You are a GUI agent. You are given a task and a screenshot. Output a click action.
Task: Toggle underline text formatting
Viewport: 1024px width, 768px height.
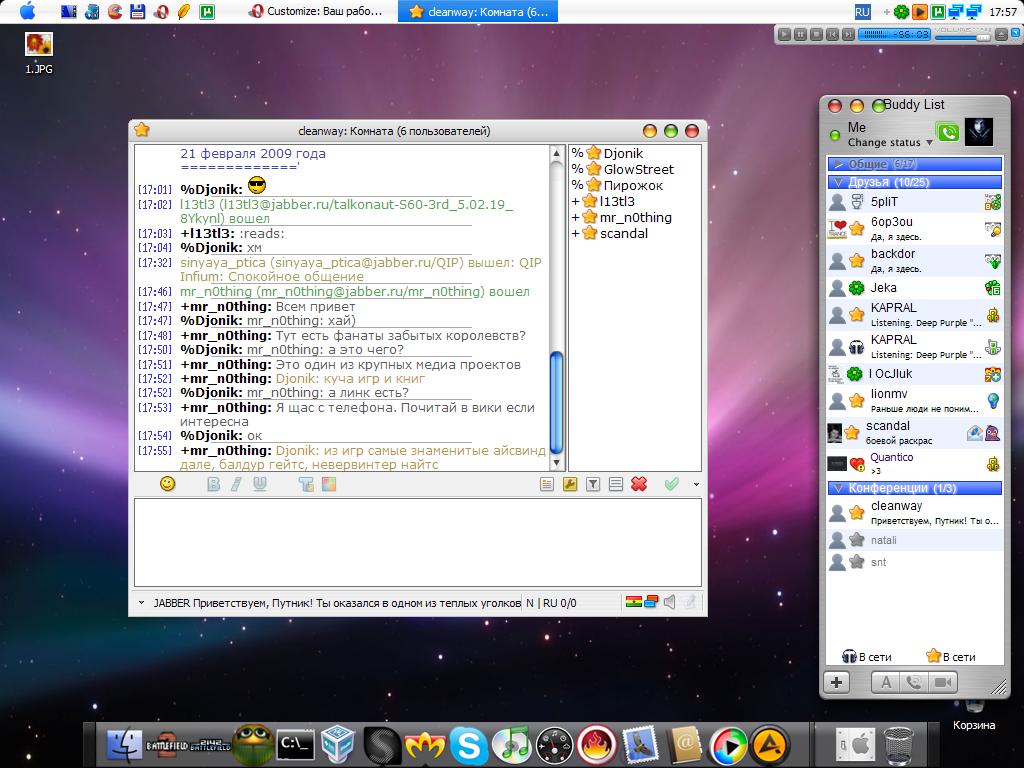click(x=260, y=484)
